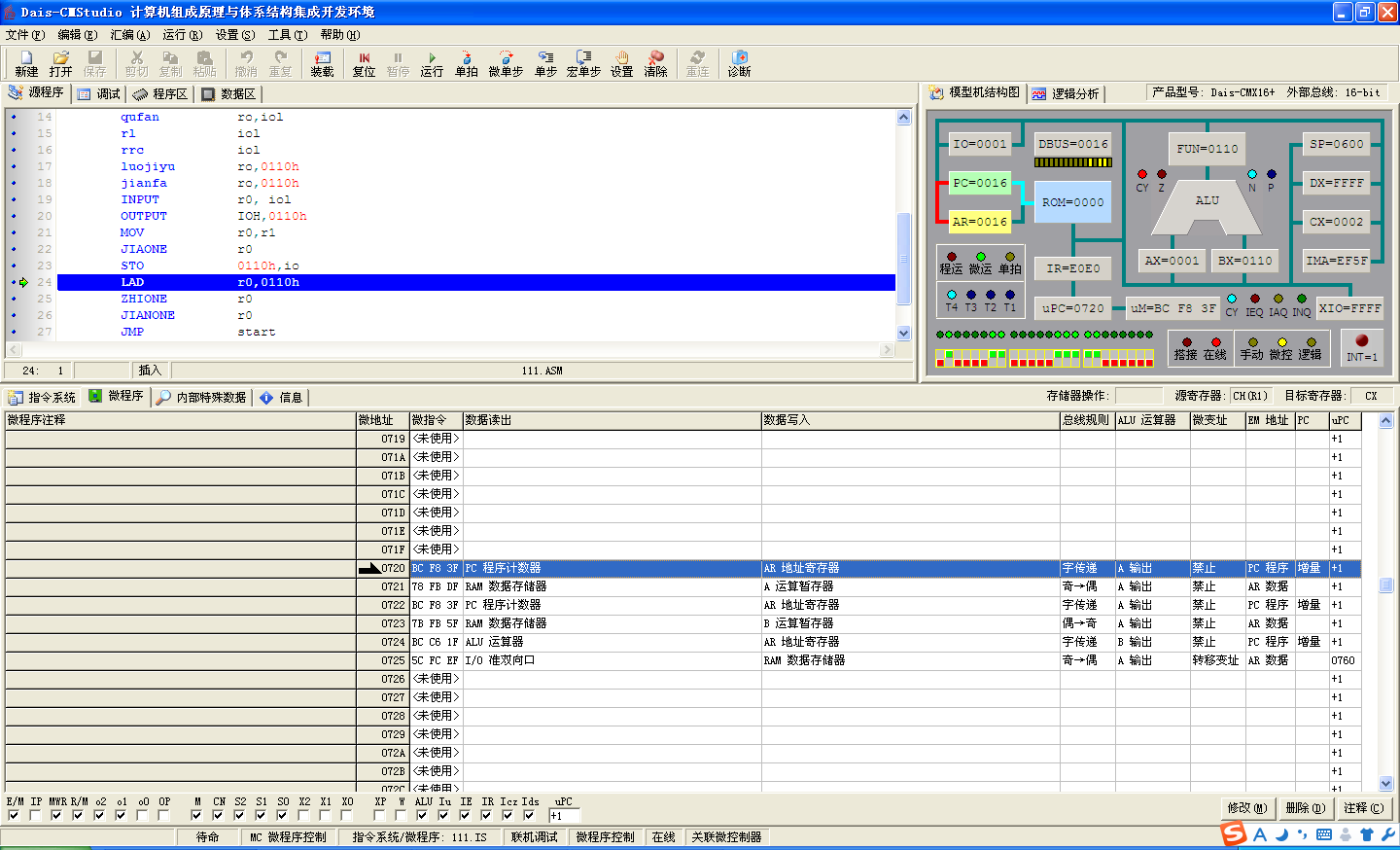Open the 设置 settings toolbar icon
Viewport: 1400px width, 850px height.
(x=622, y=64)
